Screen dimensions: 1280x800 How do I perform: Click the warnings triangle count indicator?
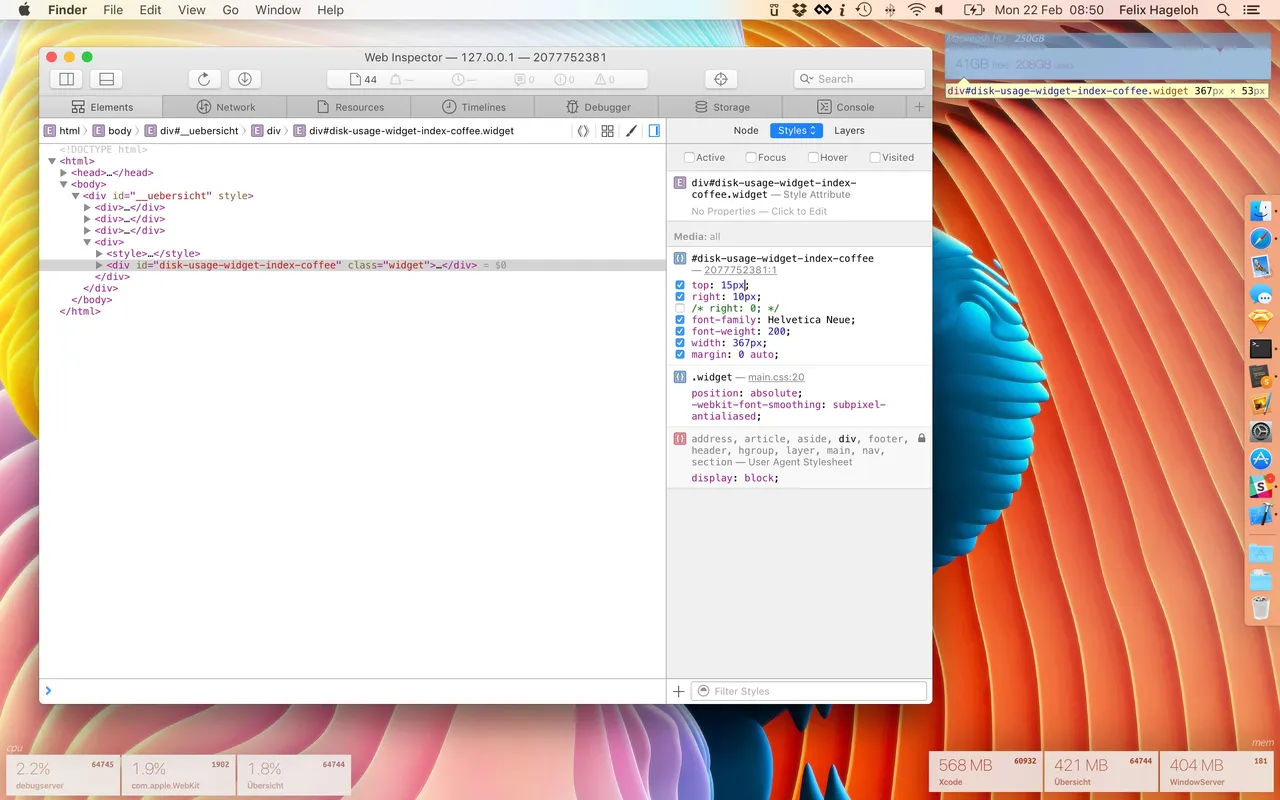[x=605, y=80]
